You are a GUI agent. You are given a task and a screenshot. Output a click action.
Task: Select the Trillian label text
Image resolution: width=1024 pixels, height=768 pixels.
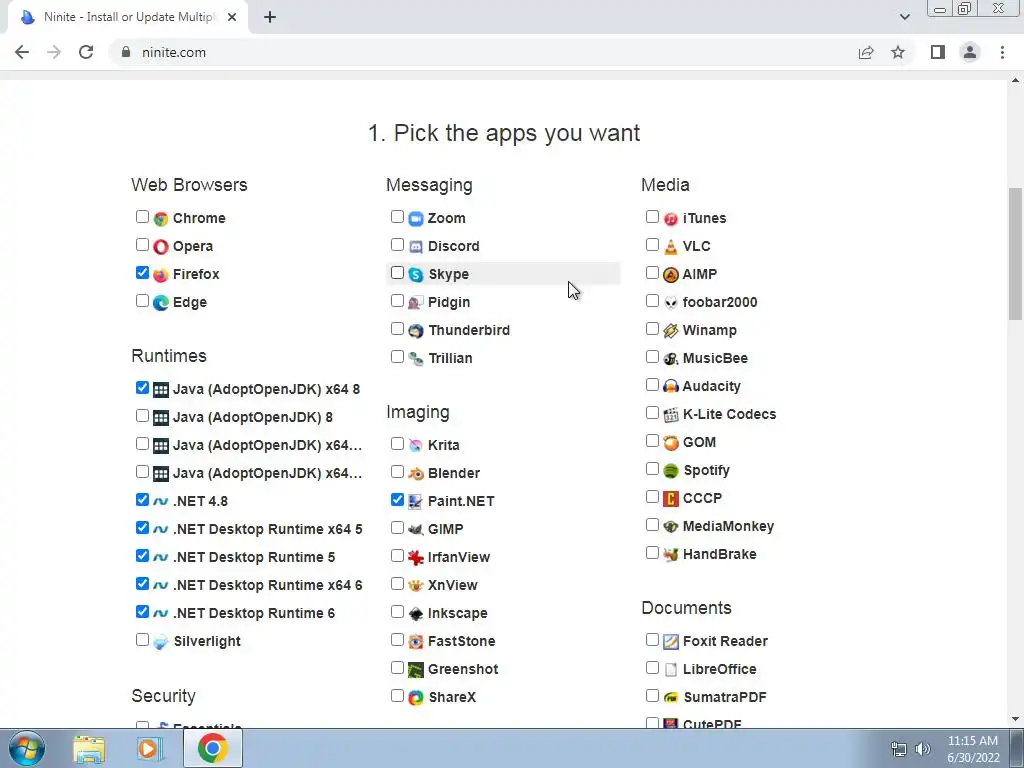click(x=450, y=359)
